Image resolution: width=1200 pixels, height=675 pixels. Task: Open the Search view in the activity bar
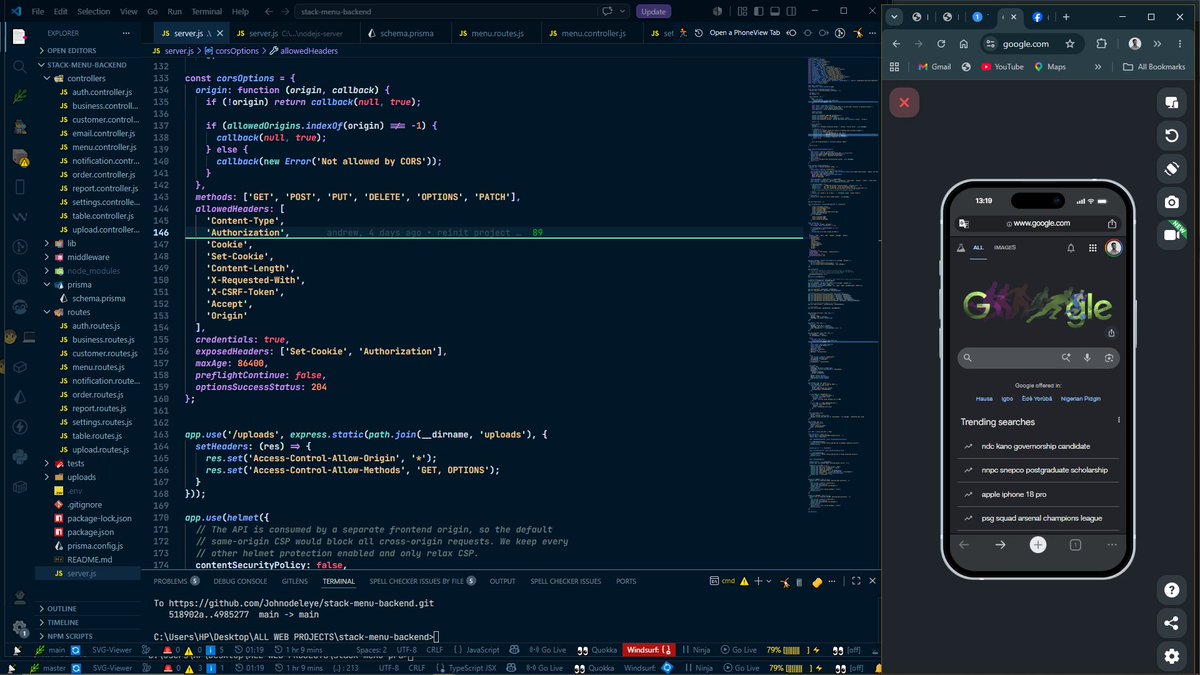19,68
